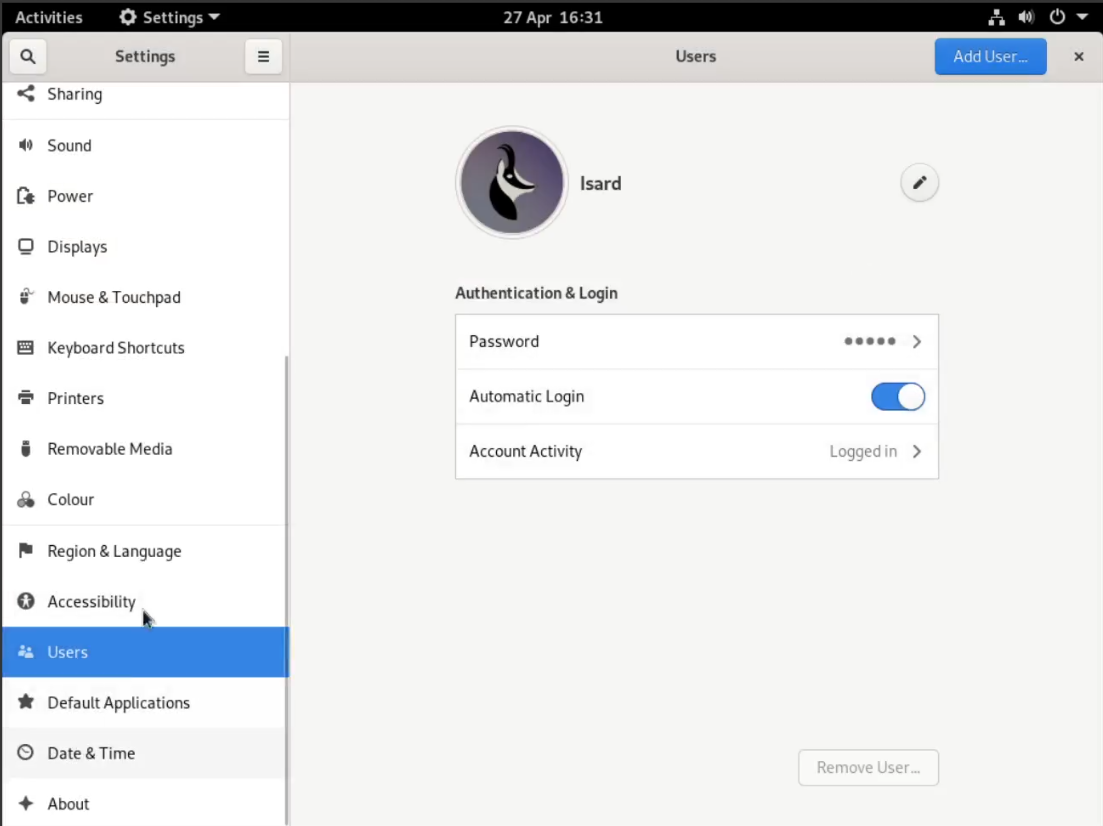1103x826 pixels.
Task: Open the power dropdown arrow in top bar
Action: (1082, 17)
